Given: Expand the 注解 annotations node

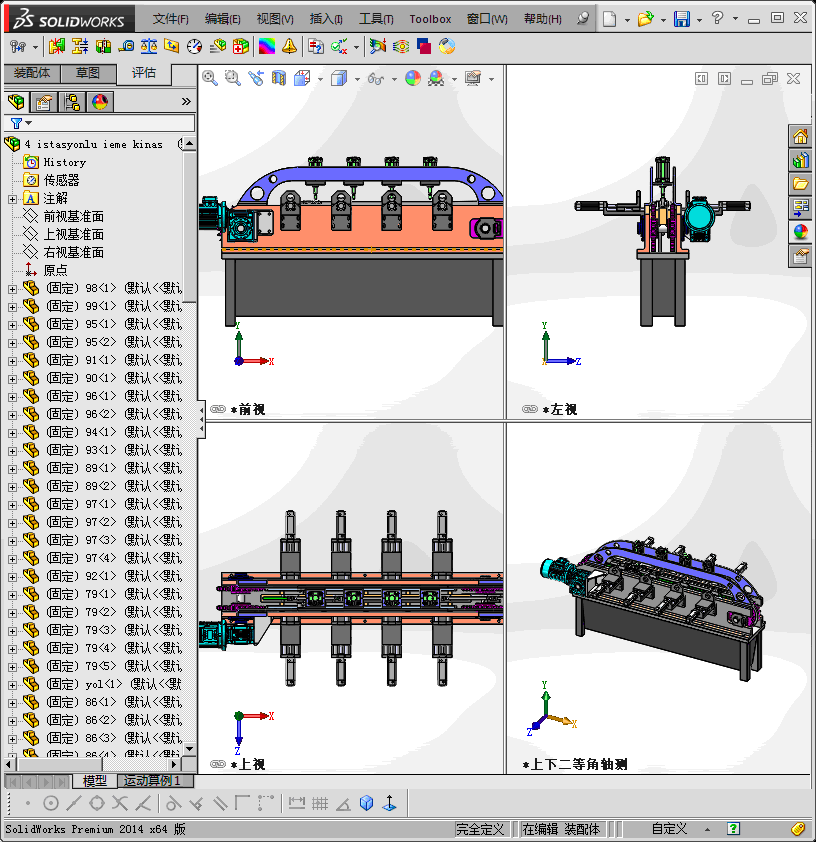Looking at the screenshot, I should pos(12,199).
